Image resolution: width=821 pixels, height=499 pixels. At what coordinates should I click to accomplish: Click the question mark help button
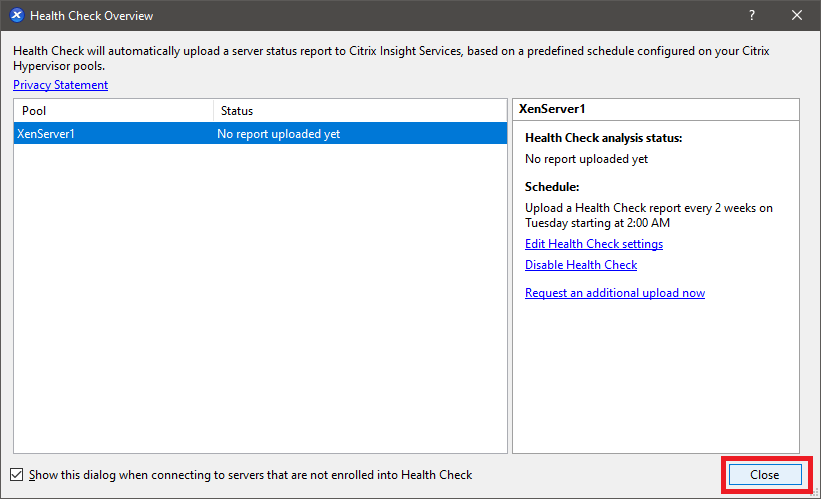click(x=751, y=16)
